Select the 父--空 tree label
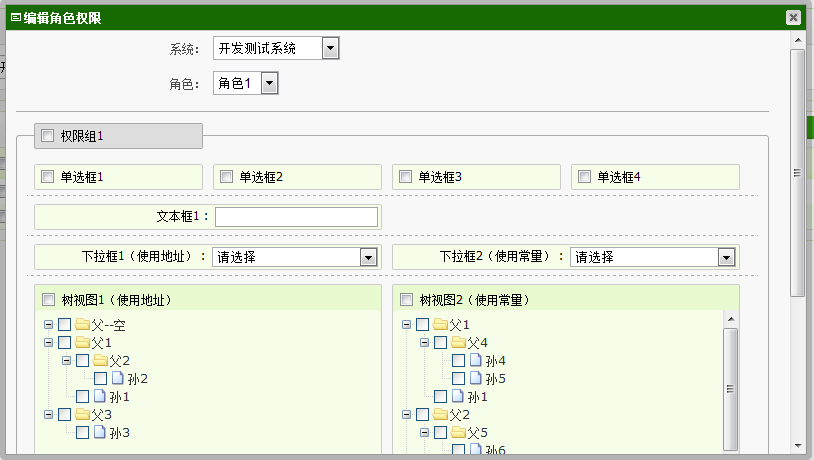The width and height of the screenshot is (814, 460). (x=108, y=326)
